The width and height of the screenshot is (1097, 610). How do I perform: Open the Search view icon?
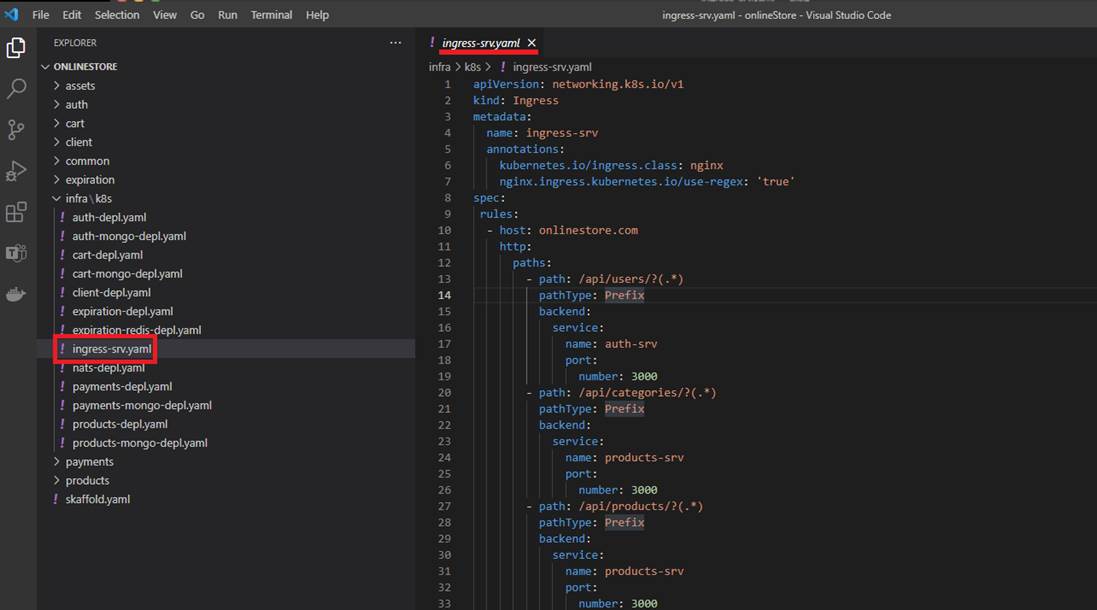coord(16,89)
